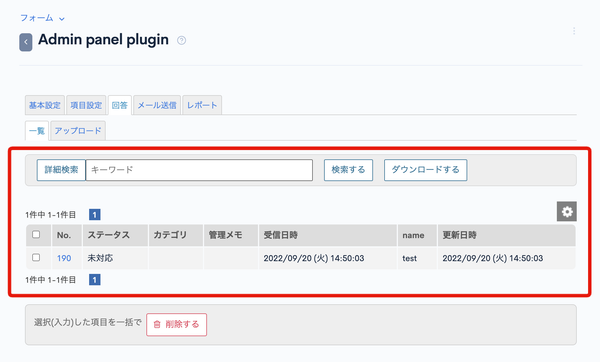Toggle the select-all checkbox in table header
Image resolution: width=600 pixels, height=362 pixels.
(36, 234)
